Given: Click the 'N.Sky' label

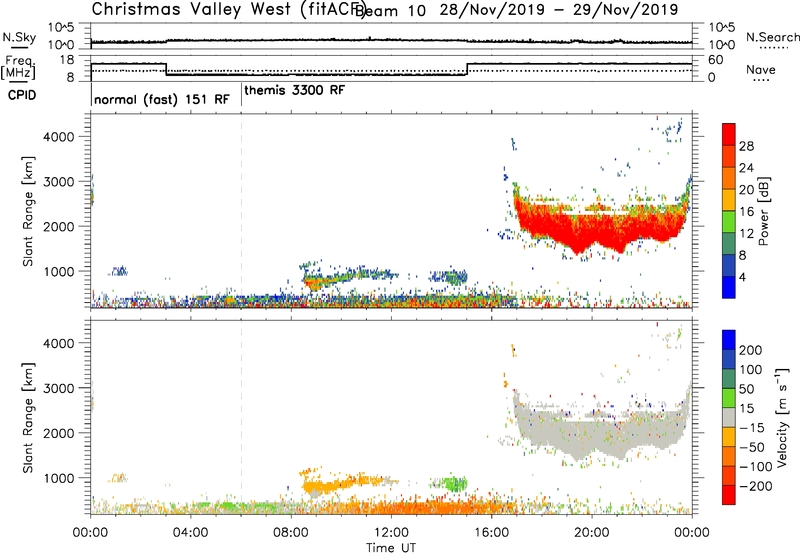Looking at the screenshot, I should (x=19, y=37).
